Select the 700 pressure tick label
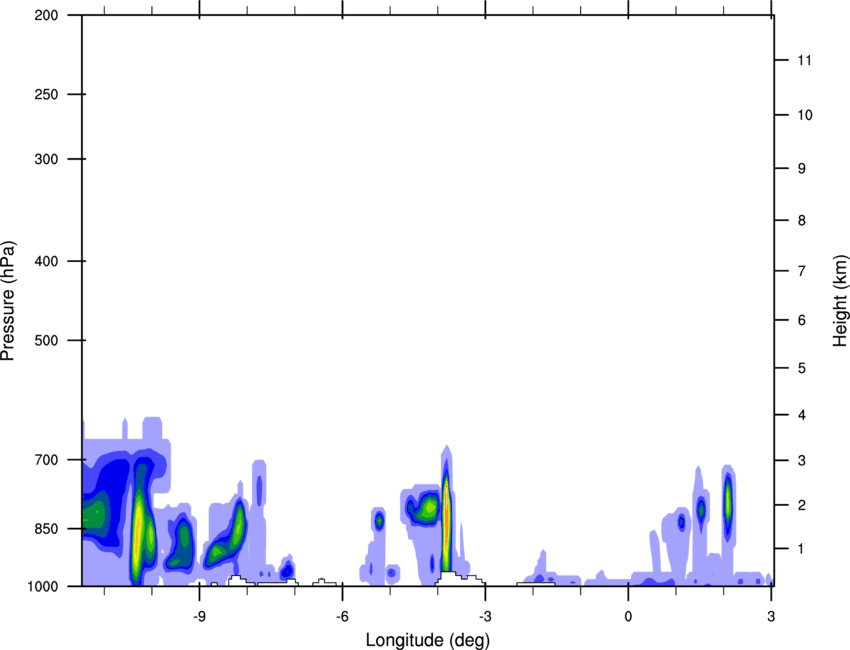The width and height of the screenshot is (850, 650). click(x=46, y=460)
